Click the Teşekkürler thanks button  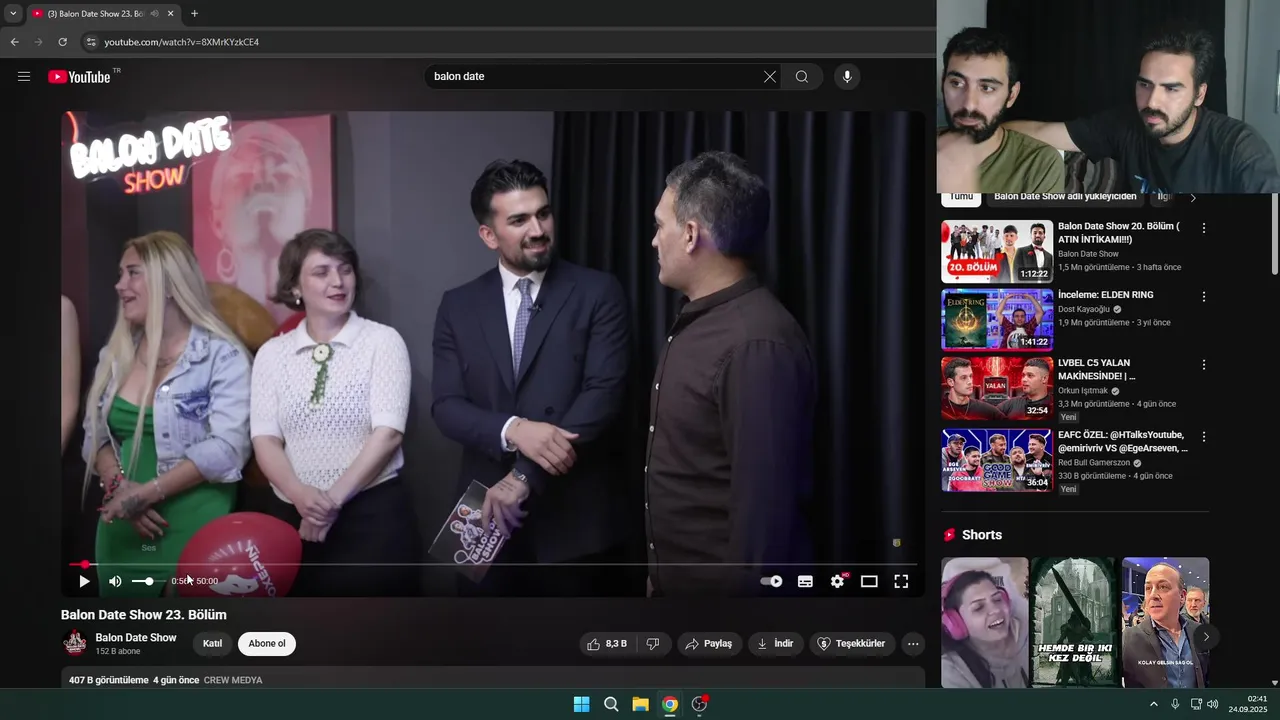(852, 644)
